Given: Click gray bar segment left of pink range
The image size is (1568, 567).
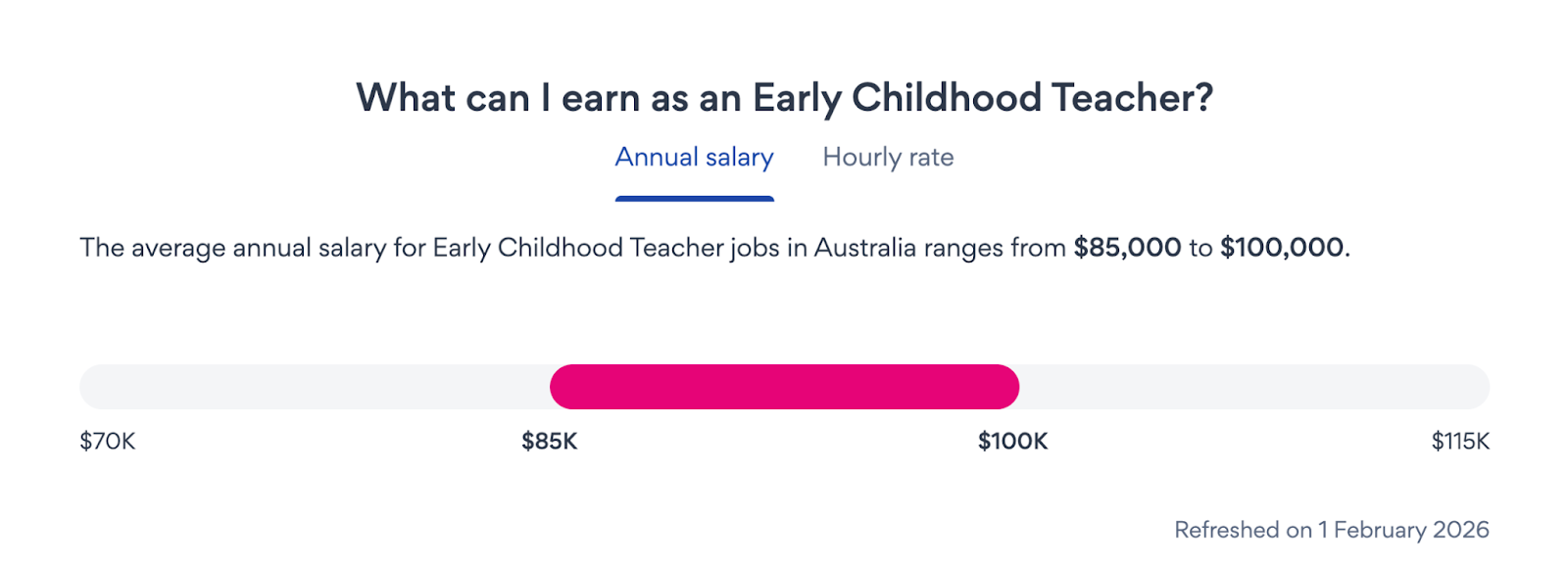Looking at the screenshot, I should coord(314,387).
